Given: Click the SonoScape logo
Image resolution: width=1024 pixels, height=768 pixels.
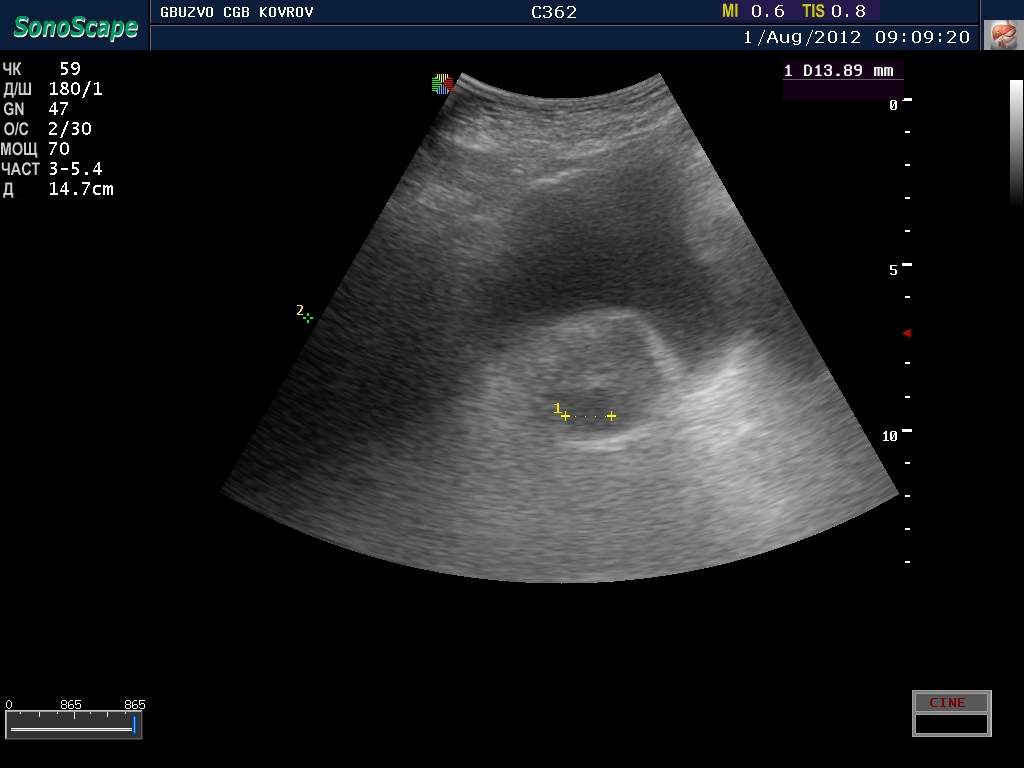Looking at the screenshot, I should (x=75, y=27).
